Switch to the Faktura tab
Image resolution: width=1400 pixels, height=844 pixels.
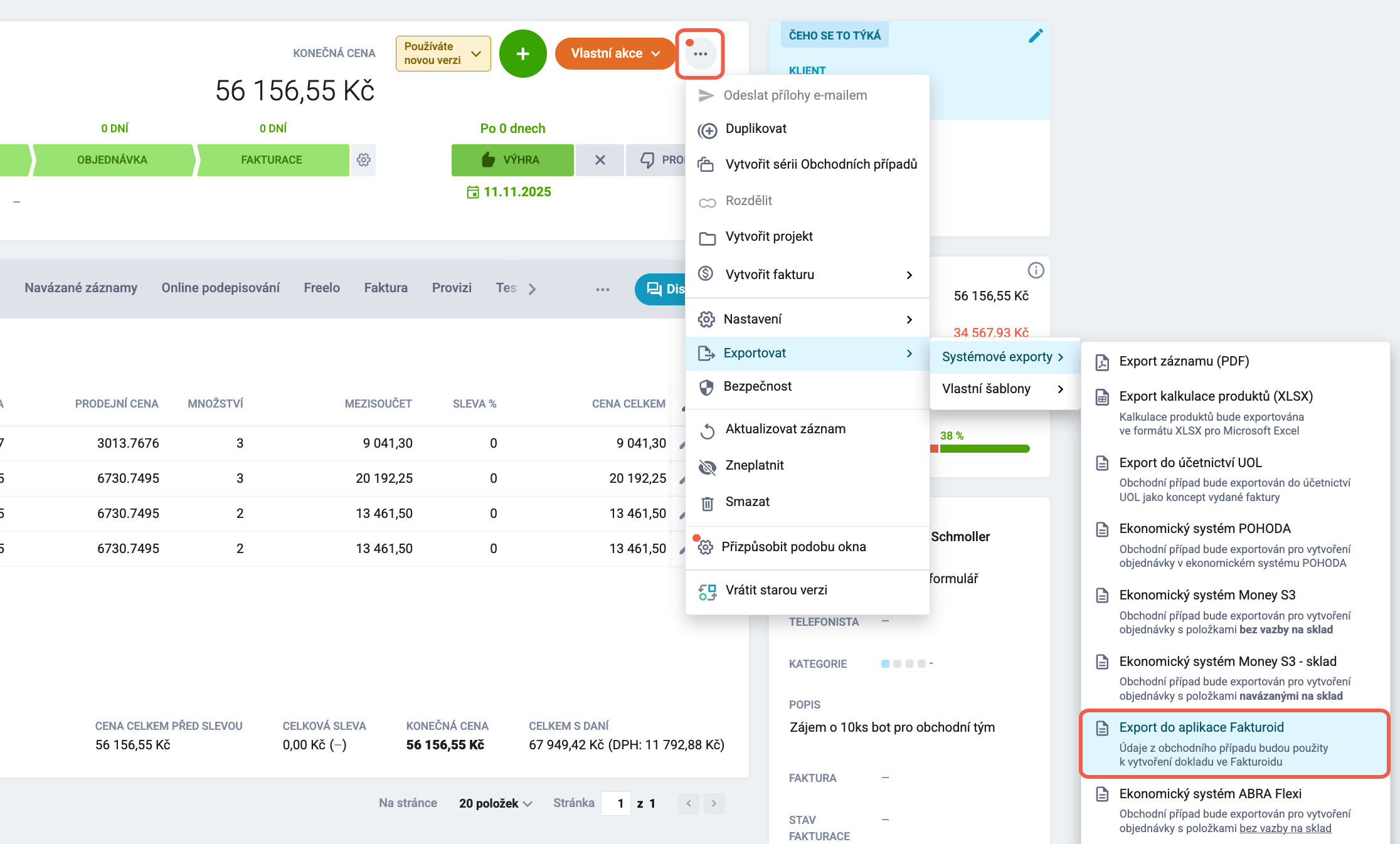(386, 288)
